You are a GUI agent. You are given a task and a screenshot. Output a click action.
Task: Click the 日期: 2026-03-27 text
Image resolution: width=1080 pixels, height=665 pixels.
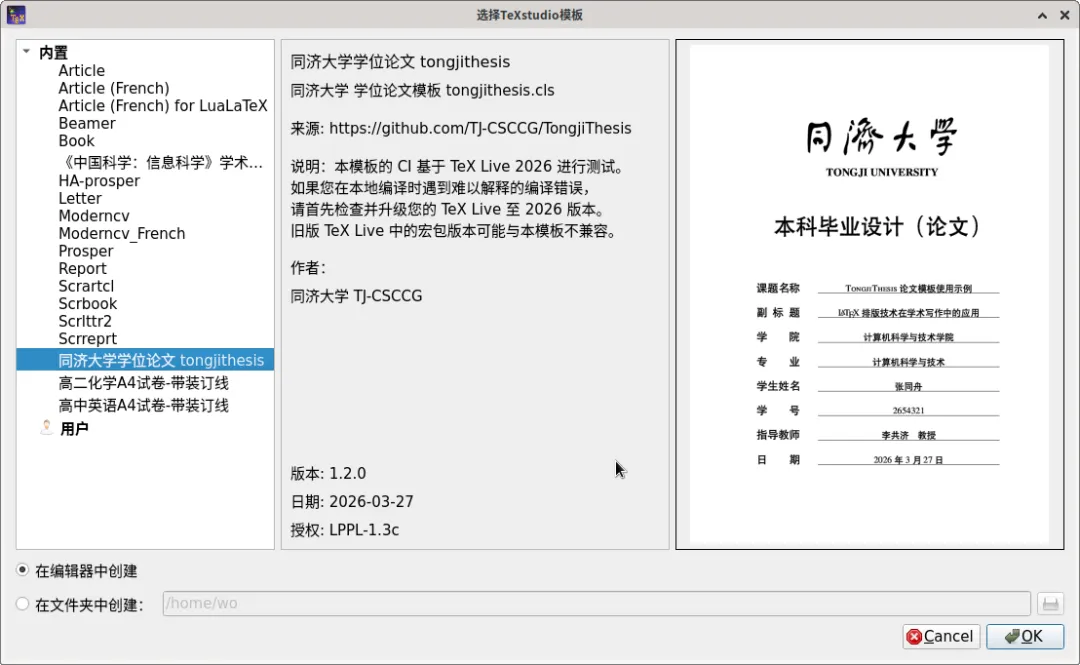[x=352, y=502]
